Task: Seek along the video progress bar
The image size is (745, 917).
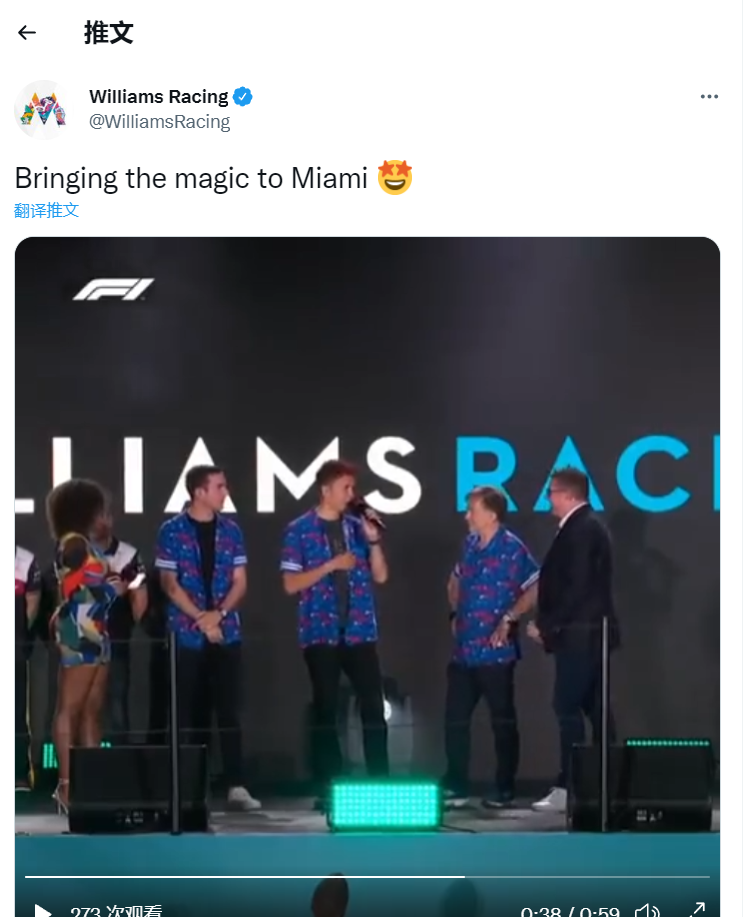Action: [367, 877]
